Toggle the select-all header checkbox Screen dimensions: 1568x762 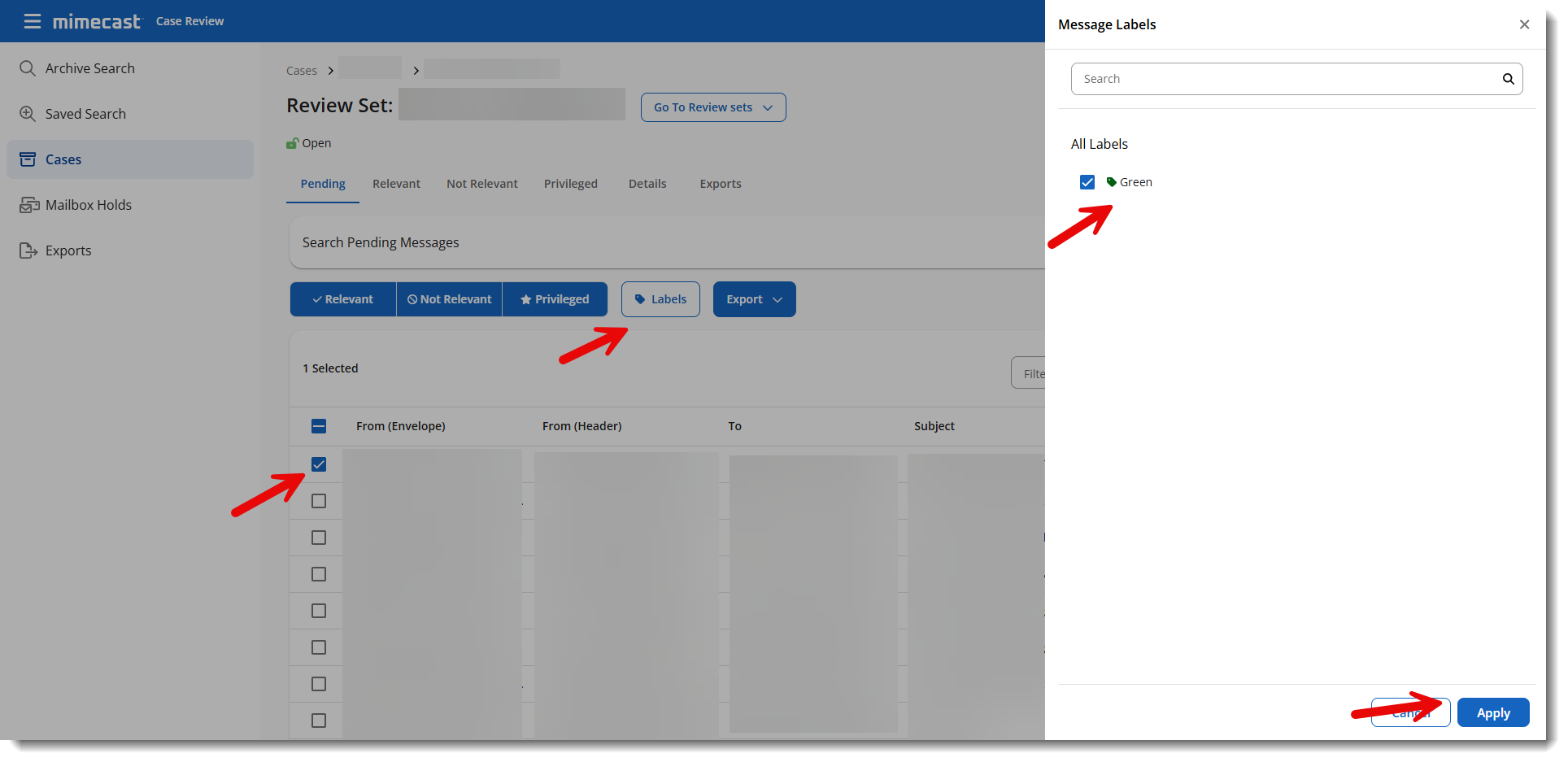[x=319, y=426]
